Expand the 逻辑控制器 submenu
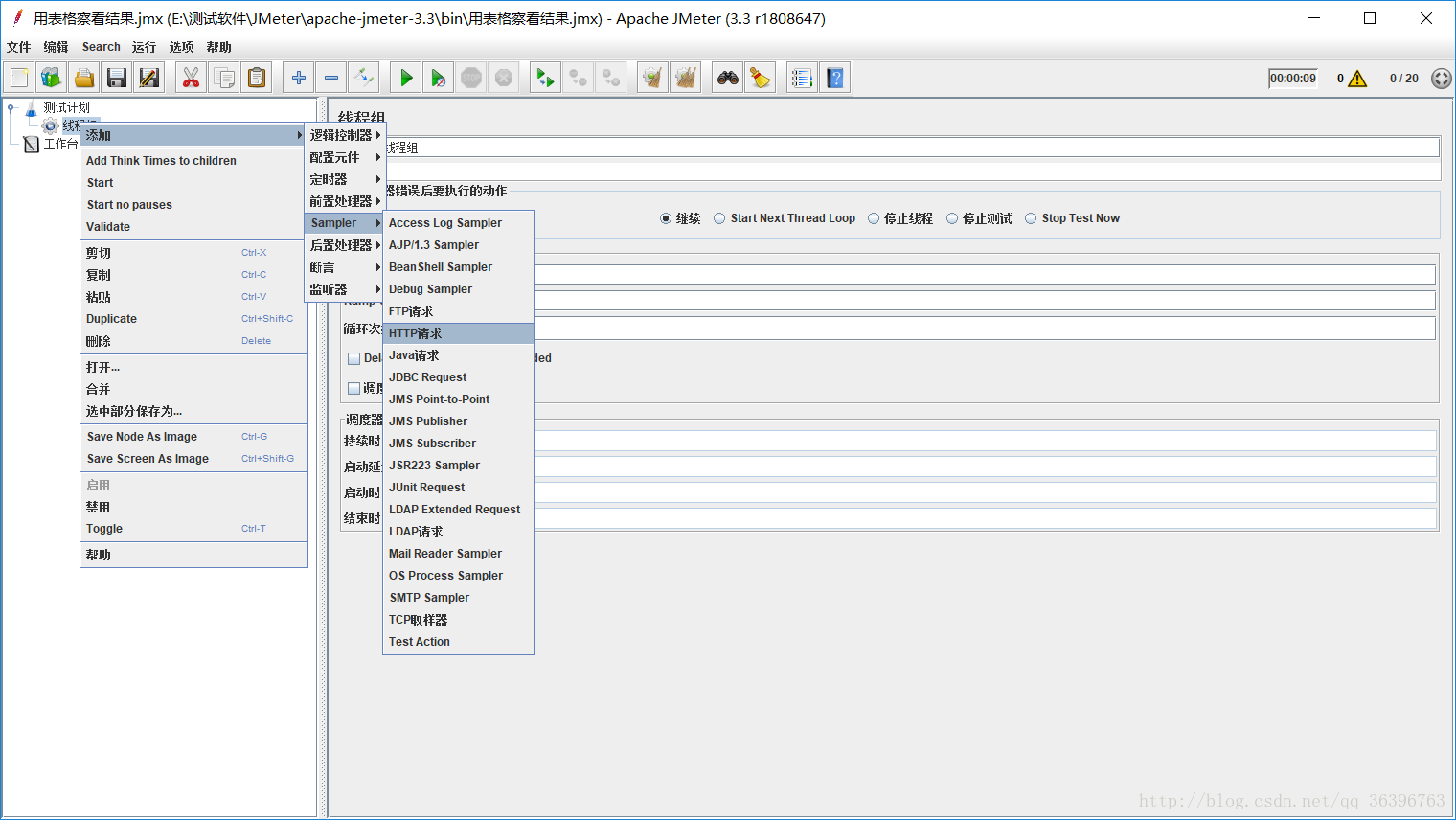1456x820 pixels. (x=345, y=135)
